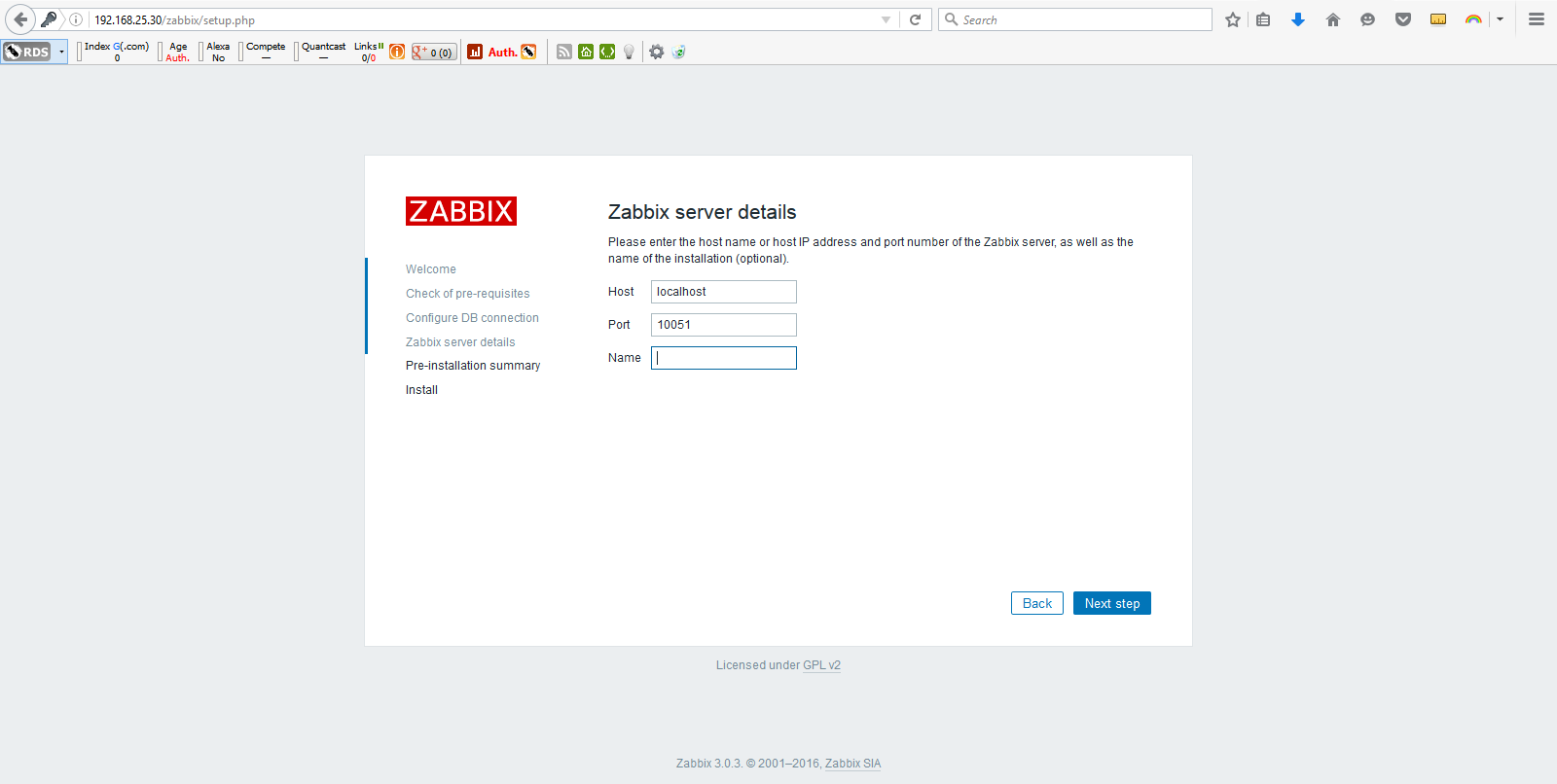Follow the Zabbix SIA footer link
The image size is (1557, 784).
coord(852,764)
